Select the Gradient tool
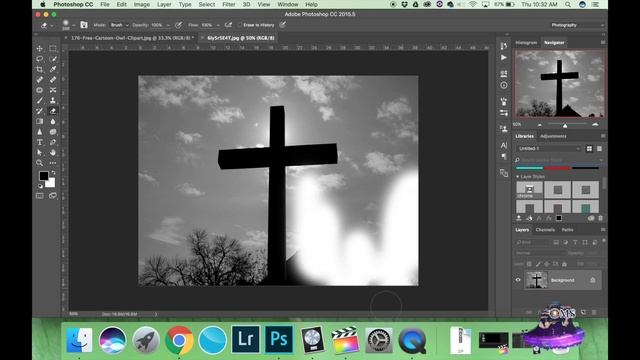Image resolution: width=640 pixels, height=360 pixels. [x=40, y=121]
